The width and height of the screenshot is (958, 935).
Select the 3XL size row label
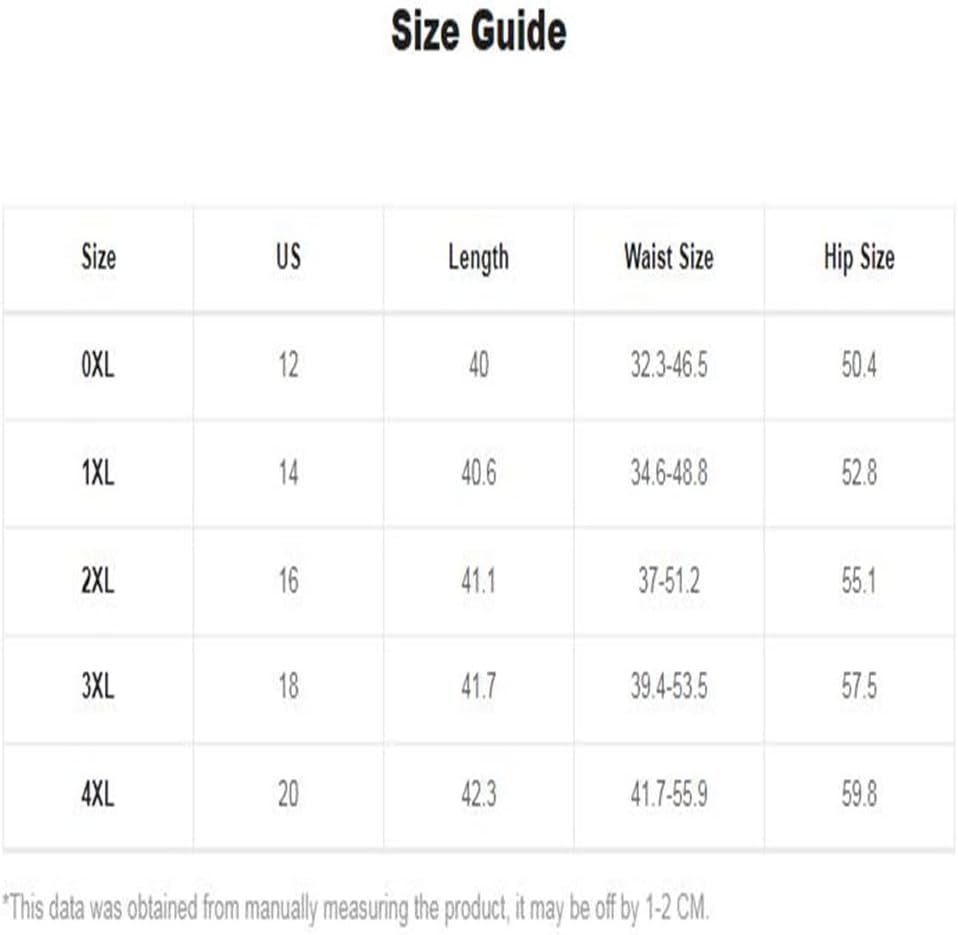coord(98,687)
